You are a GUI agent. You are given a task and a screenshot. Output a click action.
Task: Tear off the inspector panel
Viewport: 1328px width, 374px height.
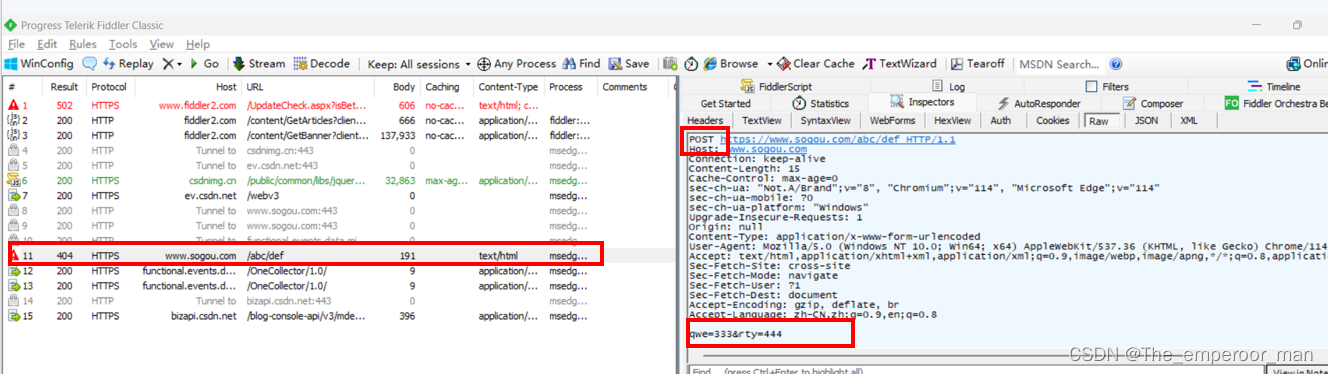[x=978, y=63]
